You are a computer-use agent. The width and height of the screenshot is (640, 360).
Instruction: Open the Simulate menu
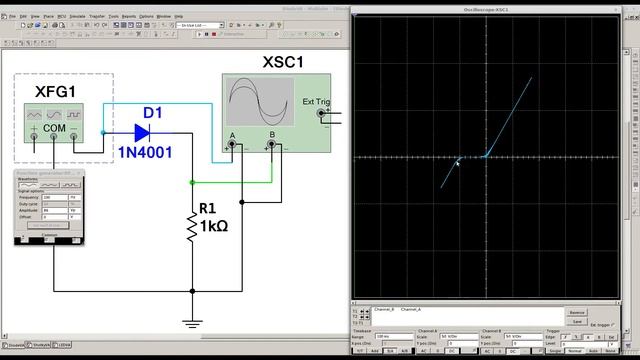pos(78,17)
